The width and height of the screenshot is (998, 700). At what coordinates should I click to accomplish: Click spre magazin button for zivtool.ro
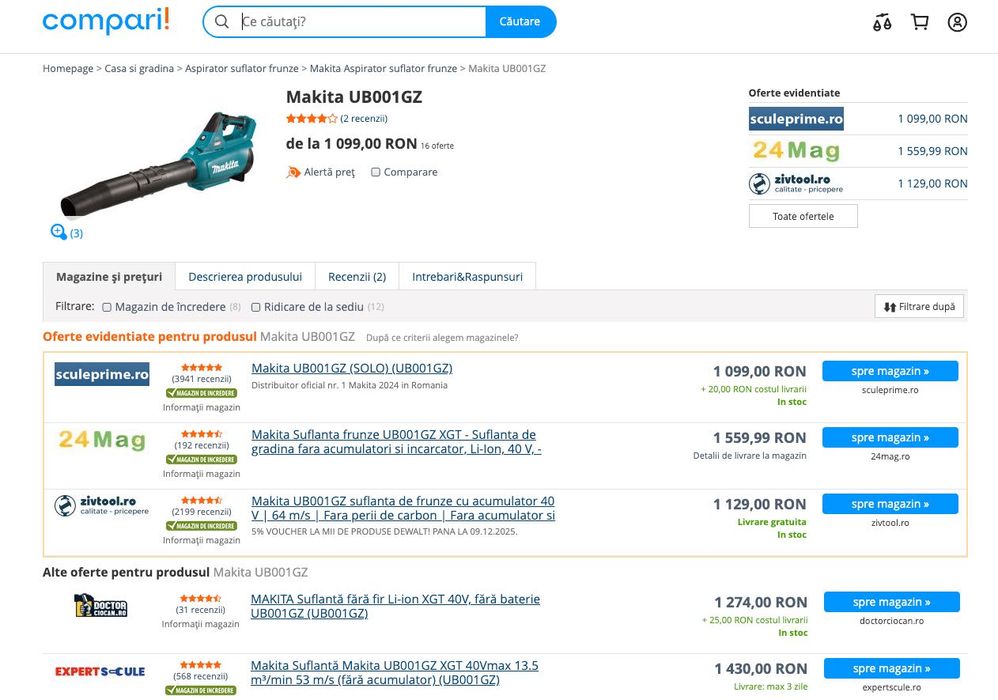[x=890, y=503]
